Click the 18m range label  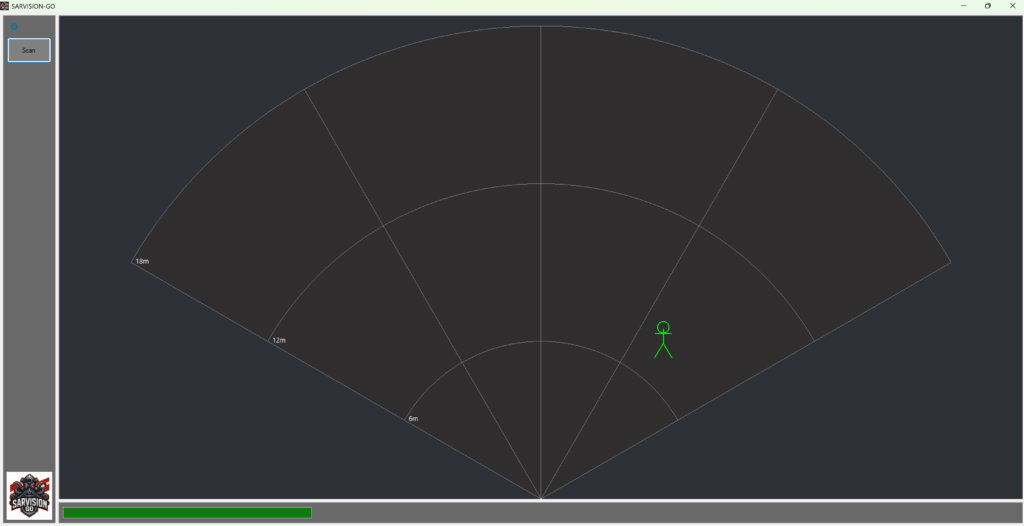pos(142,262)
